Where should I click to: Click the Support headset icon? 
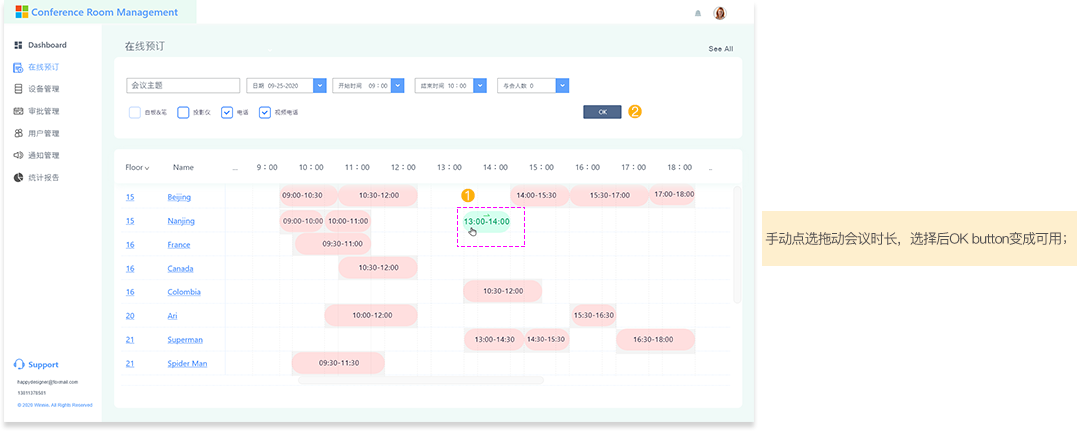tap(19, 365)
